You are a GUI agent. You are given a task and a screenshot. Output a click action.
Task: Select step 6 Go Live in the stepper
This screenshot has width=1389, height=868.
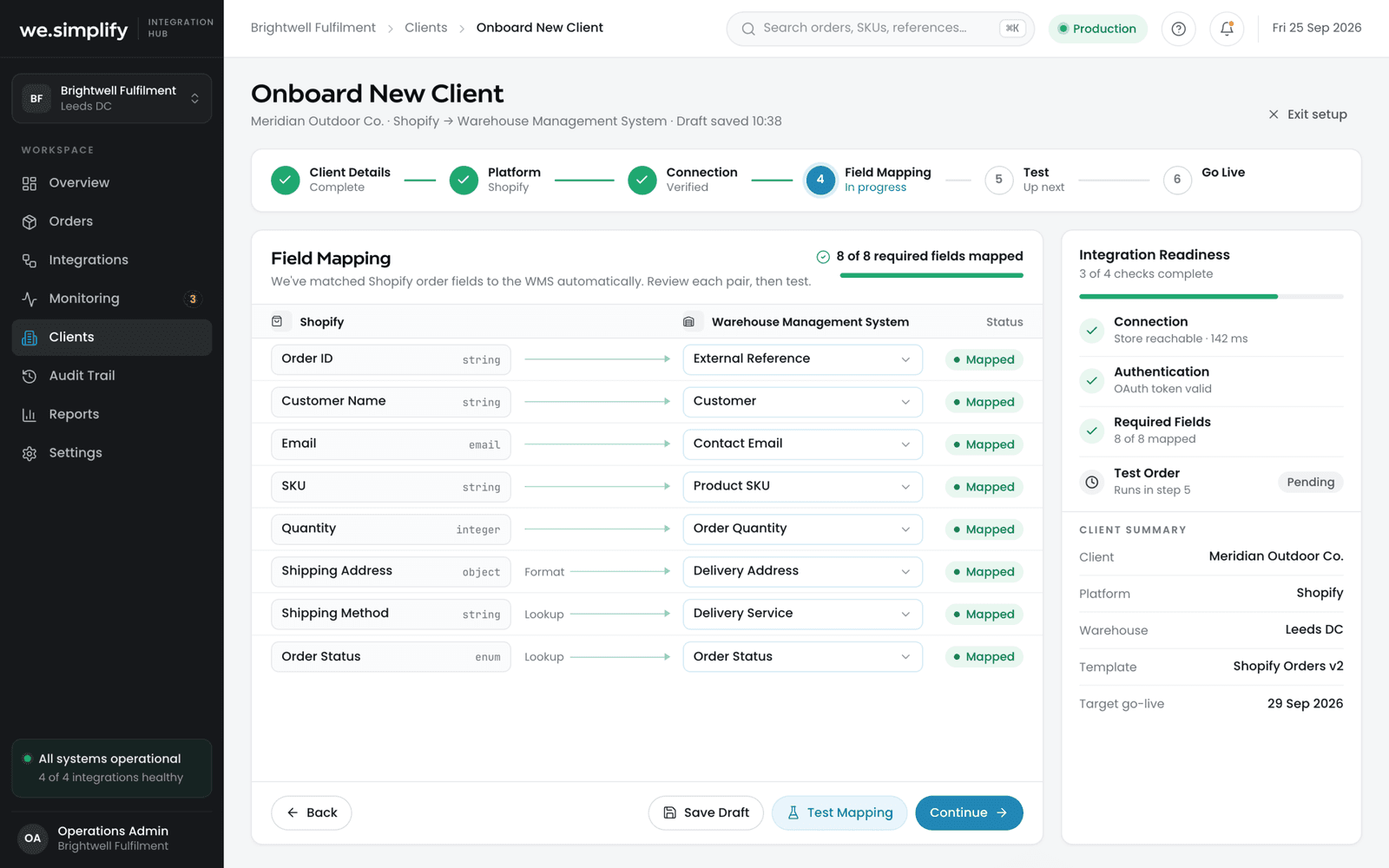(x=1204, y=180)
